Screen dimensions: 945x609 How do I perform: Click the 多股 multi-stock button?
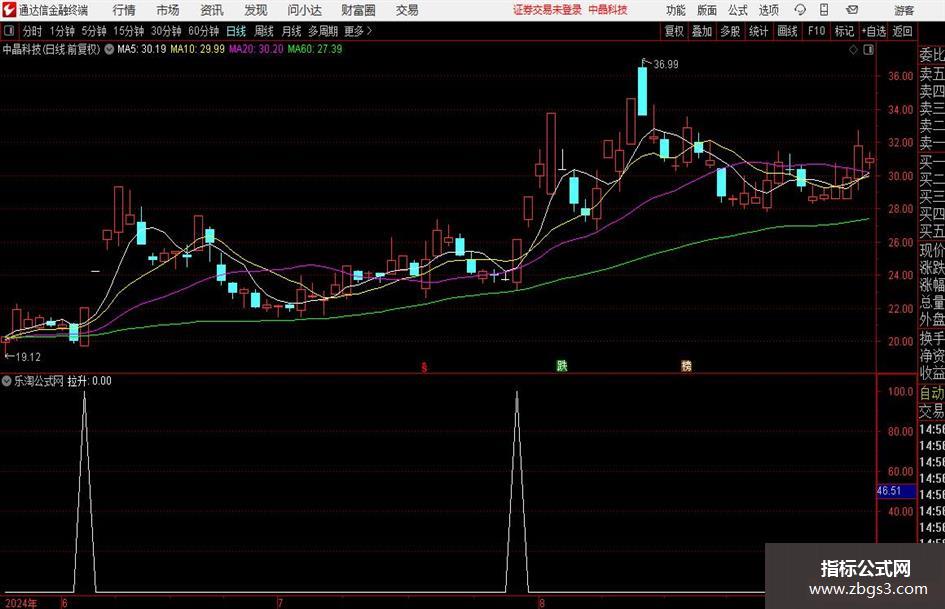(730, 31)
